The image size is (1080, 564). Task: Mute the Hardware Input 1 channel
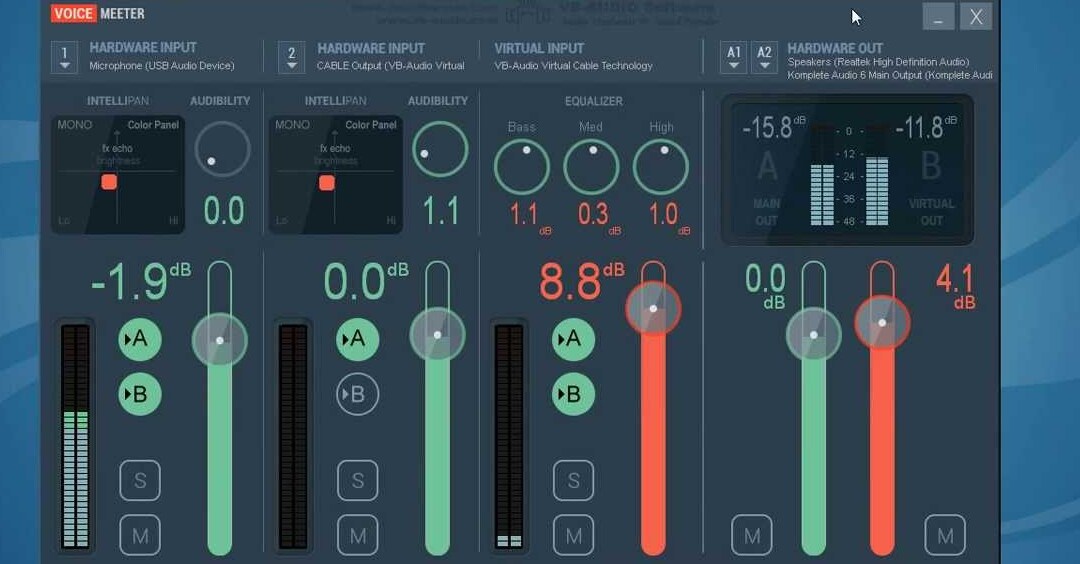[x=140, y=535]
